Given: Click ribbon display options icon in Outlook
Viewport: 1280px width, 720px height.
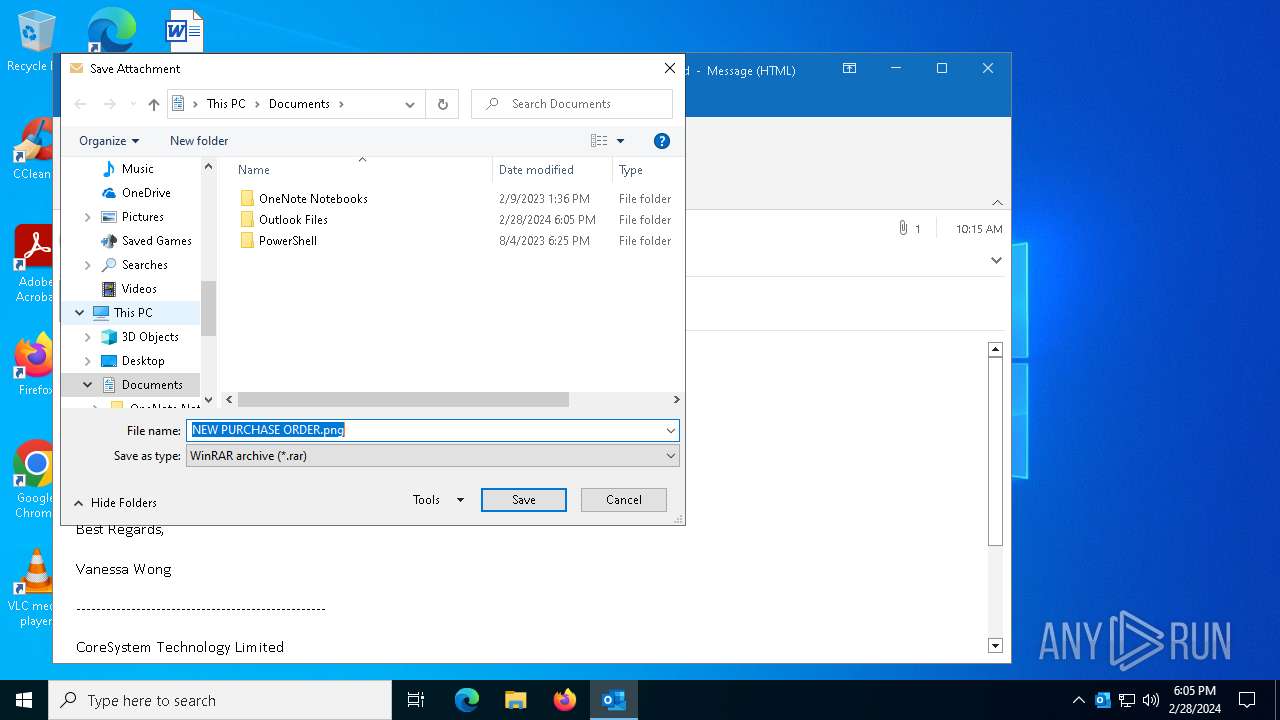Looking at the screenshot, I should [849, 69].
